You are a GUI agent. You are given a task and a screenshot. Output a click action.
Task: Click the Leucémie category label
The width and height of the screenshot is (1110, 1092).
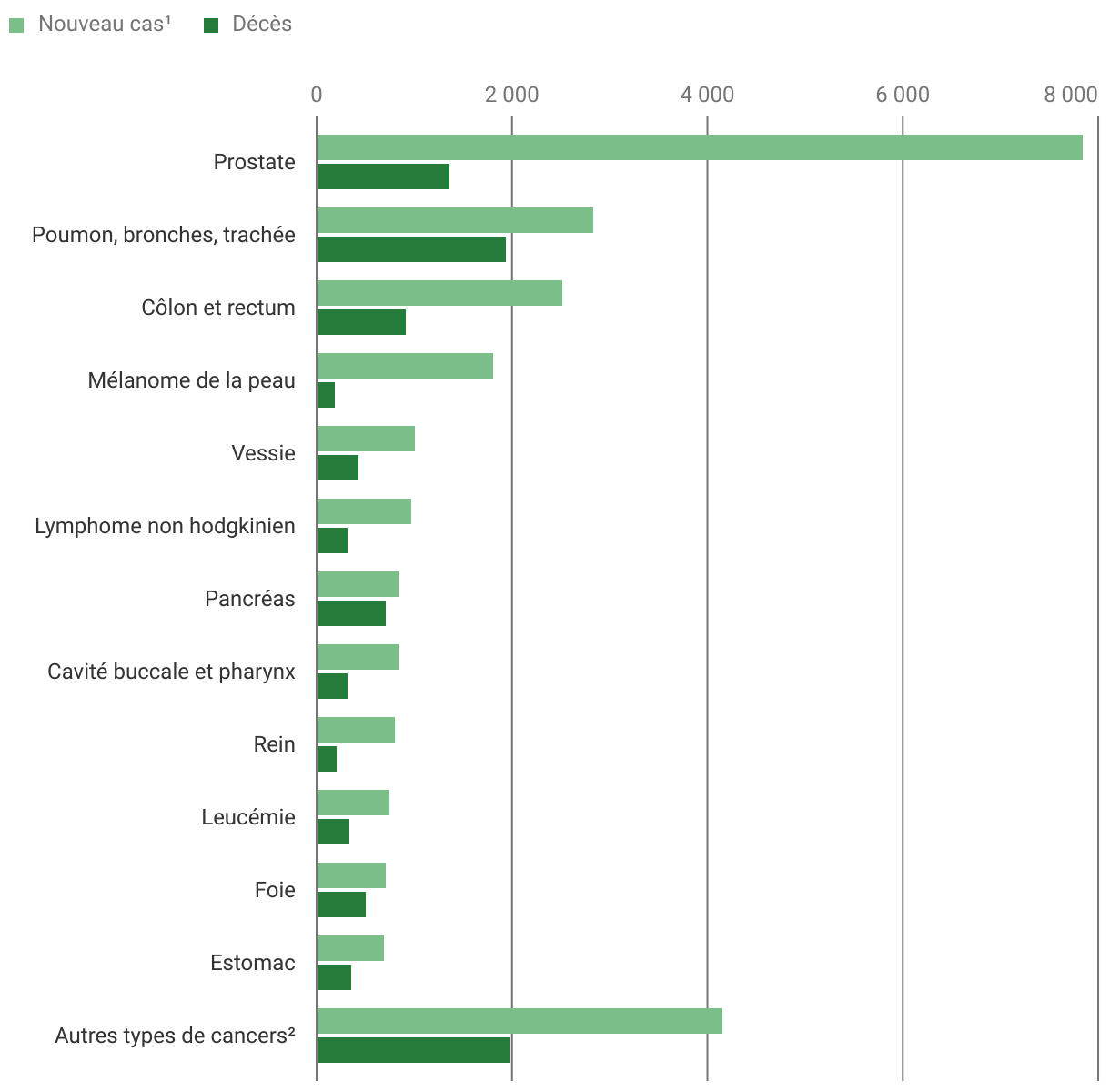pos(248,817)
